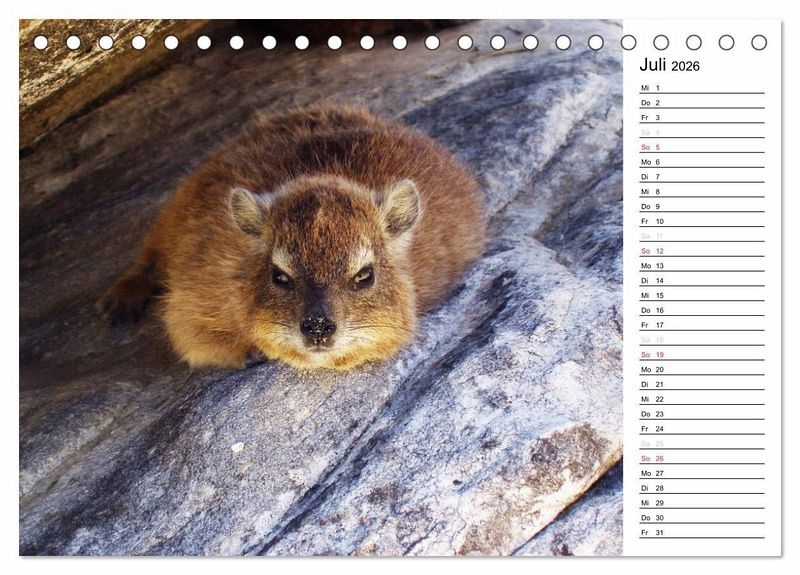Select the year 2026 label
The height and width of the screenshot is (575, 800).
point(686,67)
